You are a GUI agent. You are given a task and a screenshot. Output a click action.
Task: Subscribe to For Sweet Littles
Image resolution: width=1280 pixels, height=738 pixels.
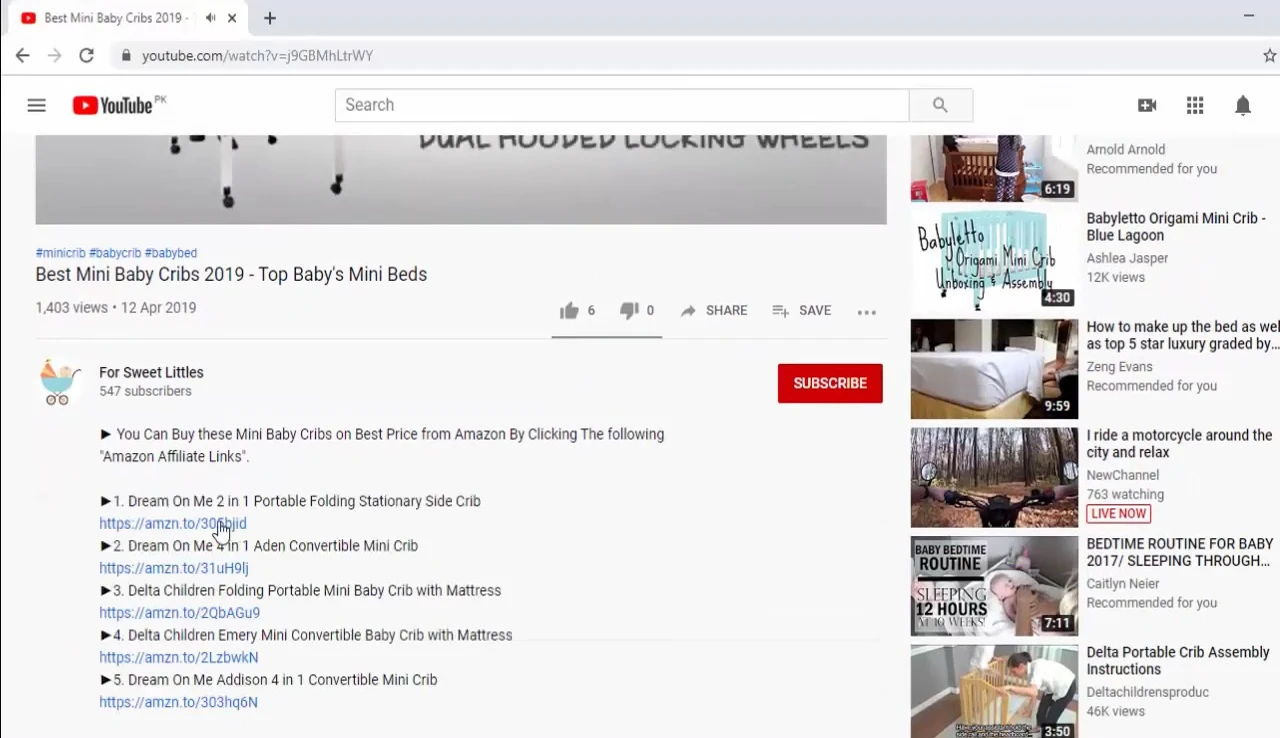coord(830,383)
